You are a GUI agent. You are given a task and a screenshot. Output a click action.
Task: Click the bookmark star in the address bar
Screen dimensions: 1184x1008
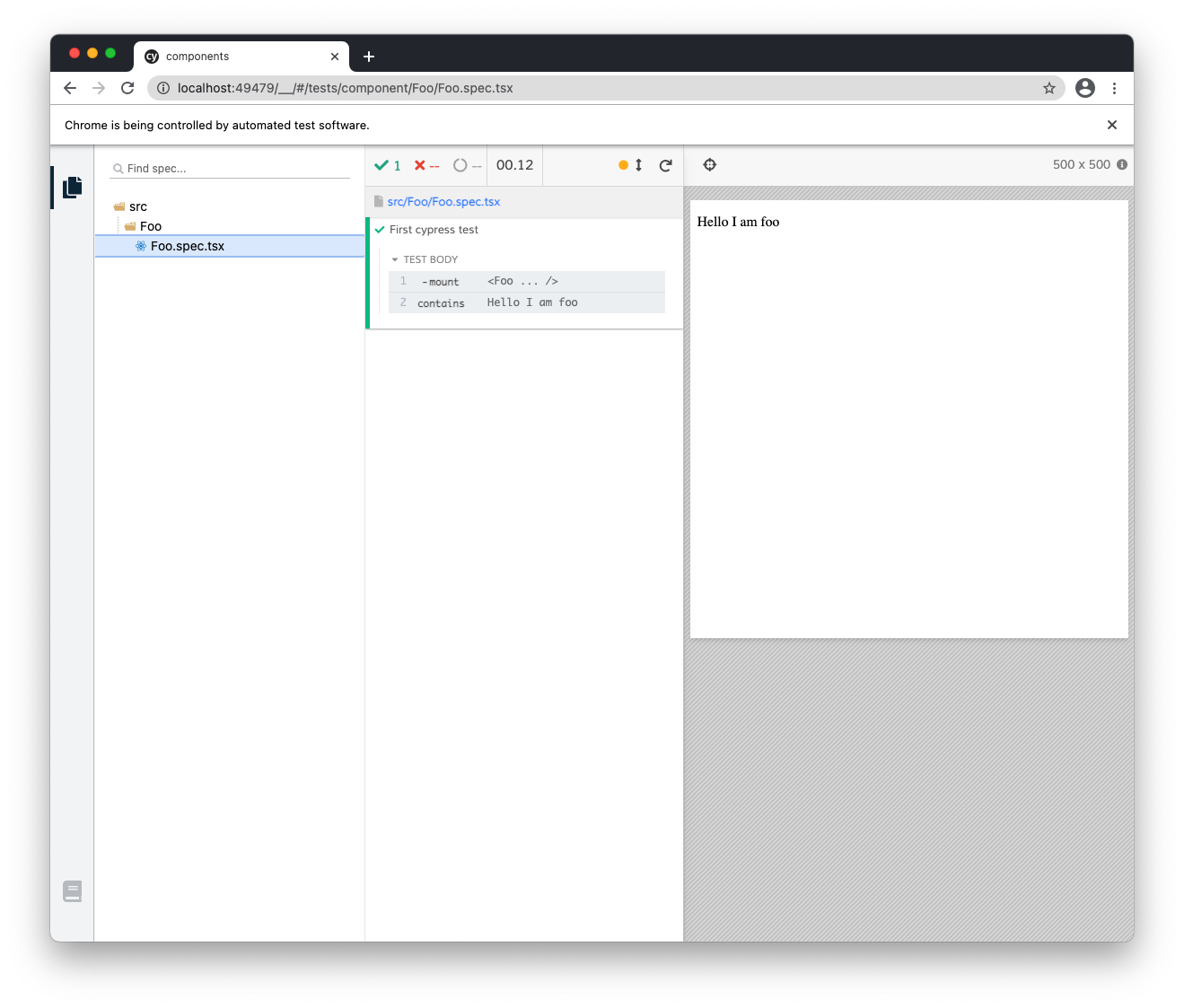pyautogui.click(x=1049, y=88)
